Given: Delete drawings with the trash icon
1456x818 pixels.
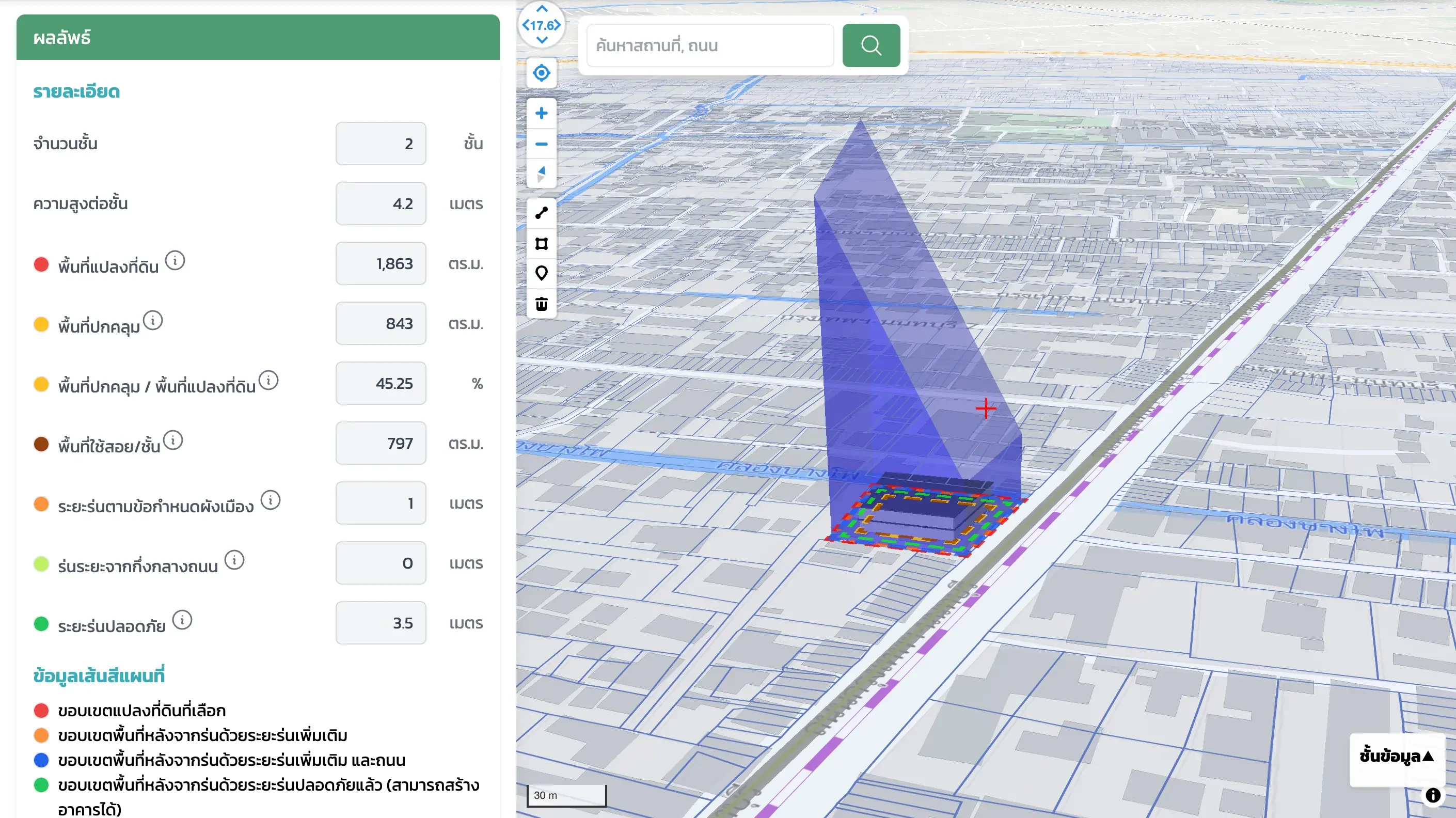Looking at the screenshot, I should click(x=541, y=304).
